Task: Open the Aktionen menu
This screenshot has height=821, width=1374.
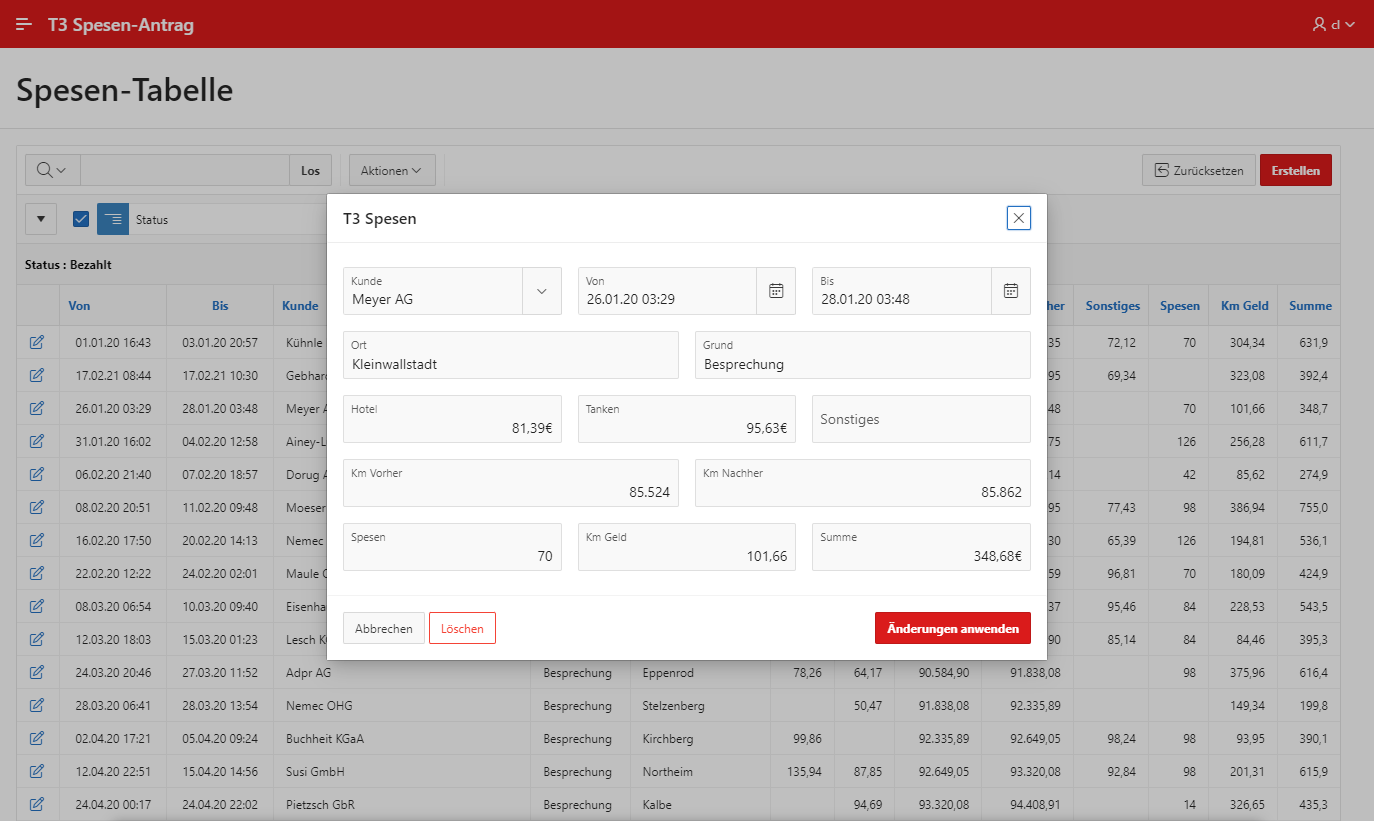Action: point(391,171)
